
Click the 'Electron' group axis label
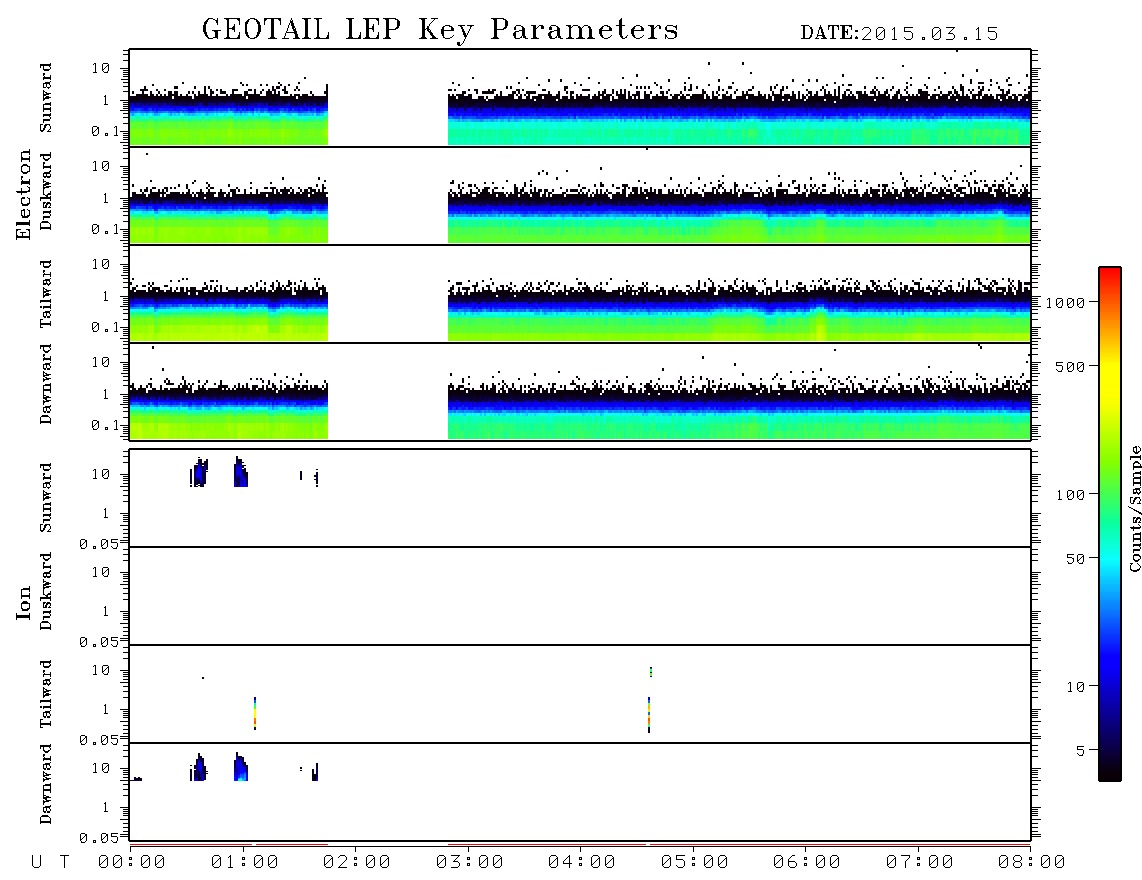coord(24,195)
